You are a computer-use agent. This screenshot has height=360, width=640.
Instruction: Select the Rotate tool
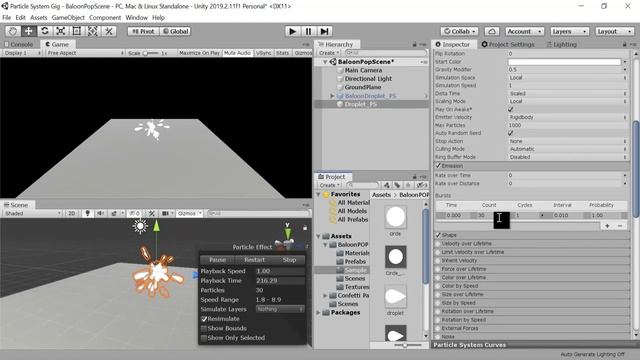pyautogui.click(x=44, y=31)
